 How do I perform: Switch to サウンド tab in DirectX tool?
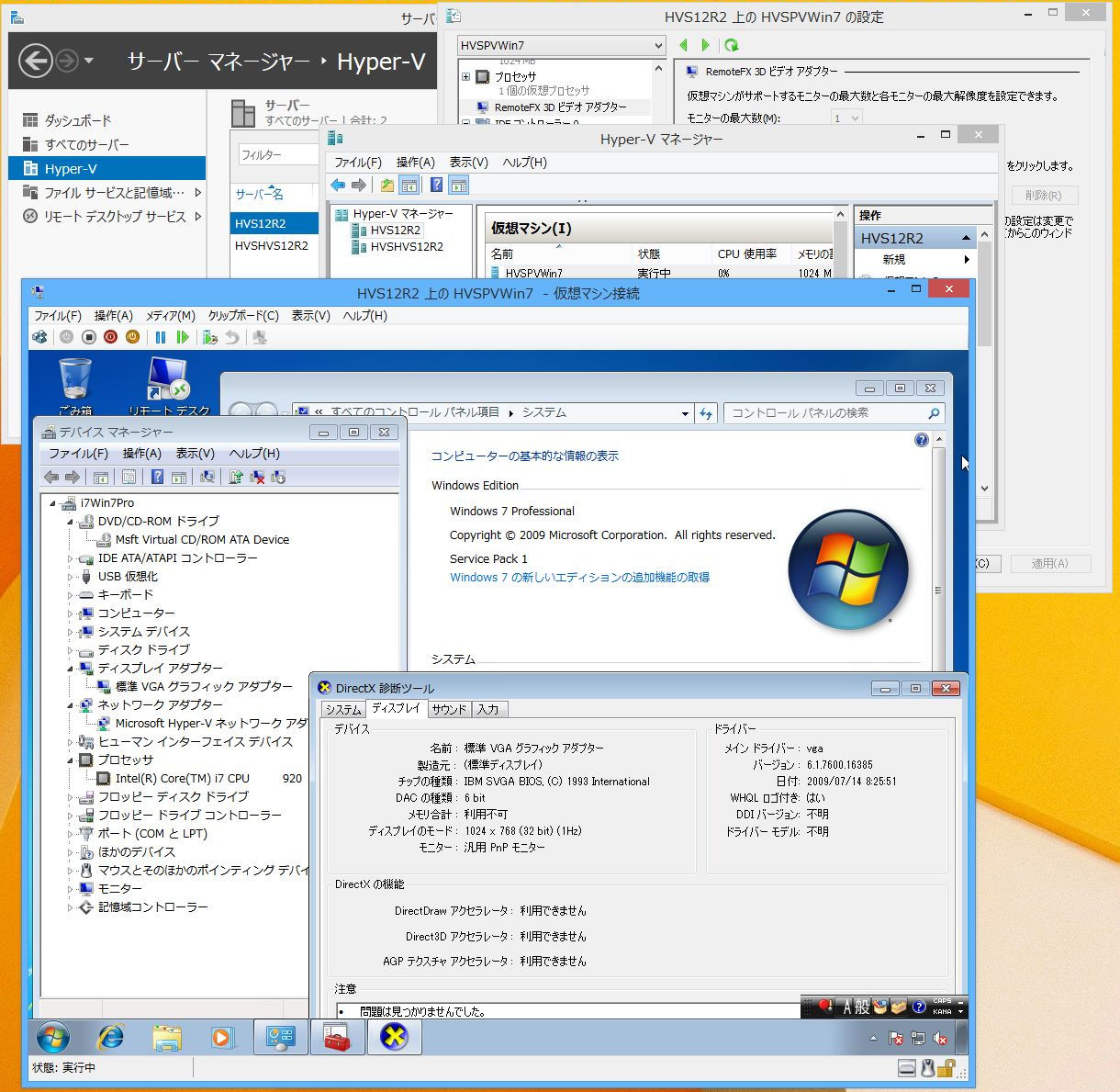449,709
